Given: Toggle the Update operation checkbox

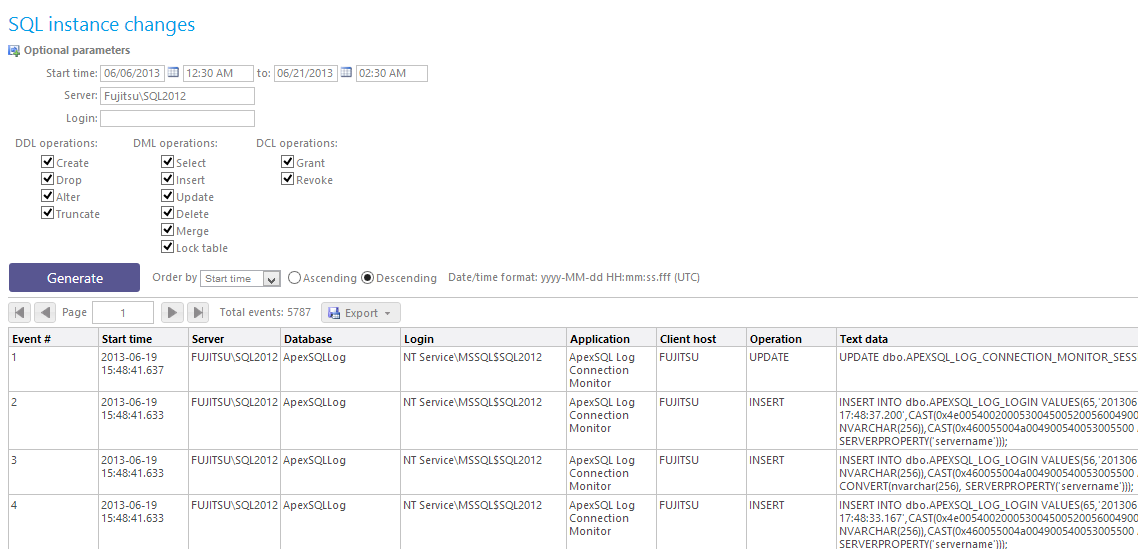Looking at the screenshot, I should point(168,196).
